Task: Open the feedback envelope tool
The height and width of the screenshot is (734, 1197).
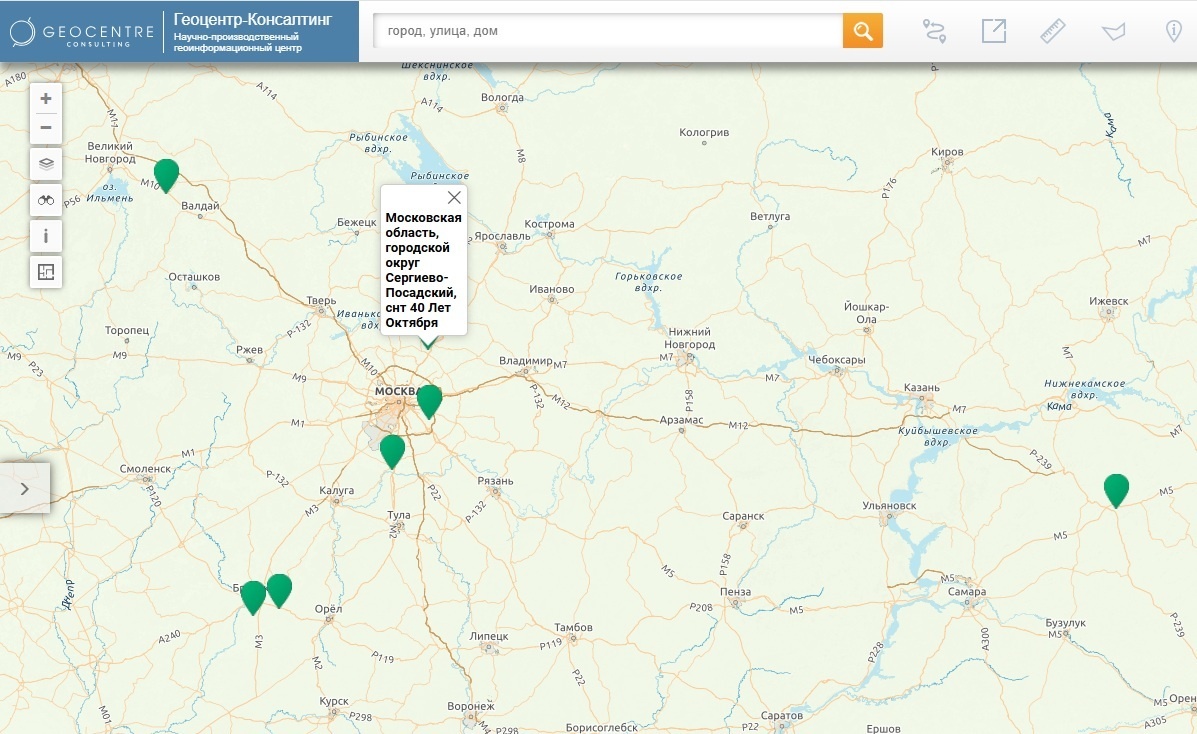Action: pos(1114,30)
